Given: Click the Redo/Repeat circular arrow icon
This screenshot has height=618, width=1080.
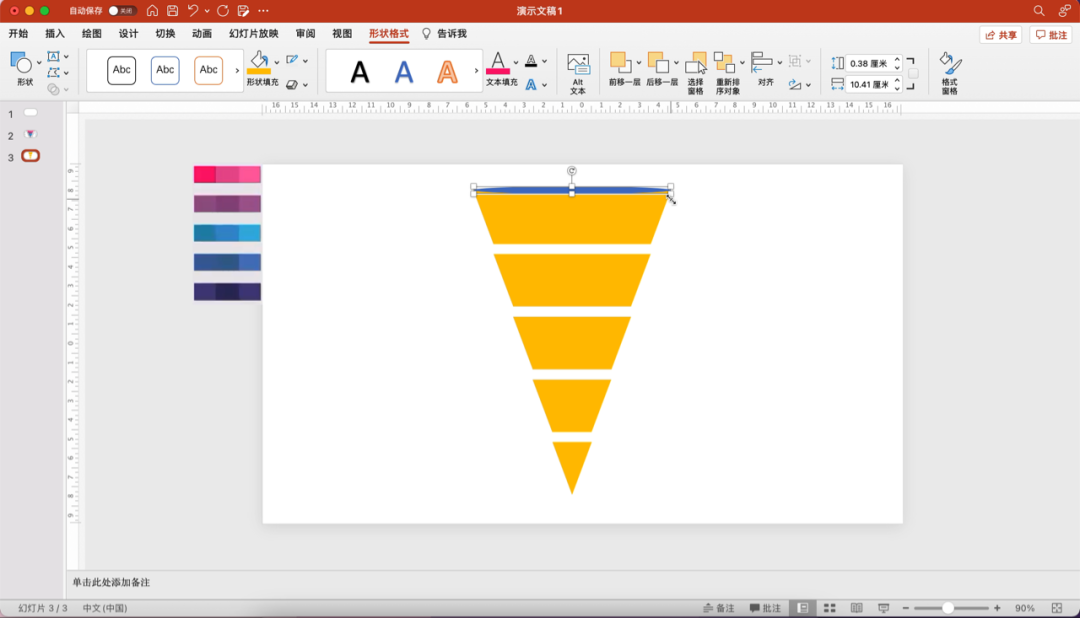Looking at the screenshot, I should click(x=222, y=10).
